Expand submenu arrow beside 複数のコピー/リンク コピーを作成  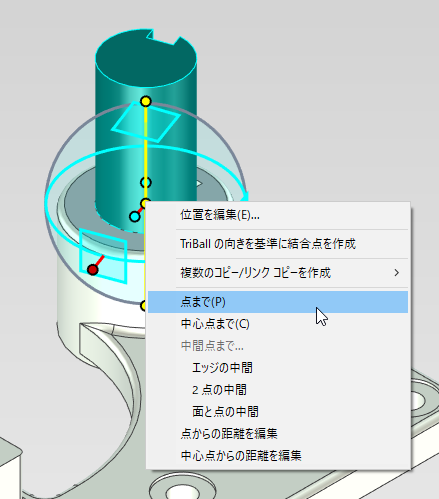click(396, 273)
